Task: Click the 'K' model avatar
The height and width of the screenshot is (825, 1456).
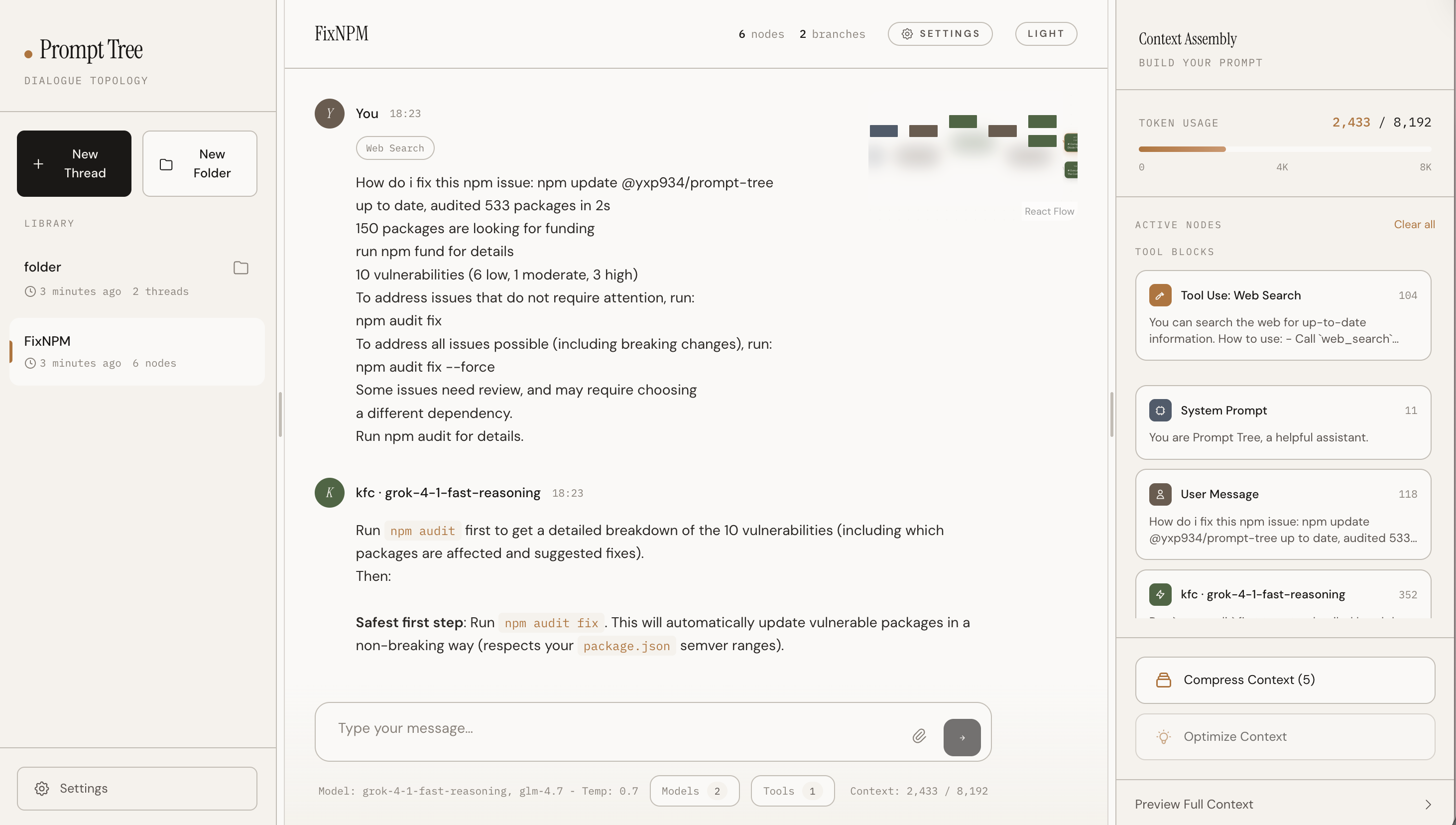Action: [330, 492]
